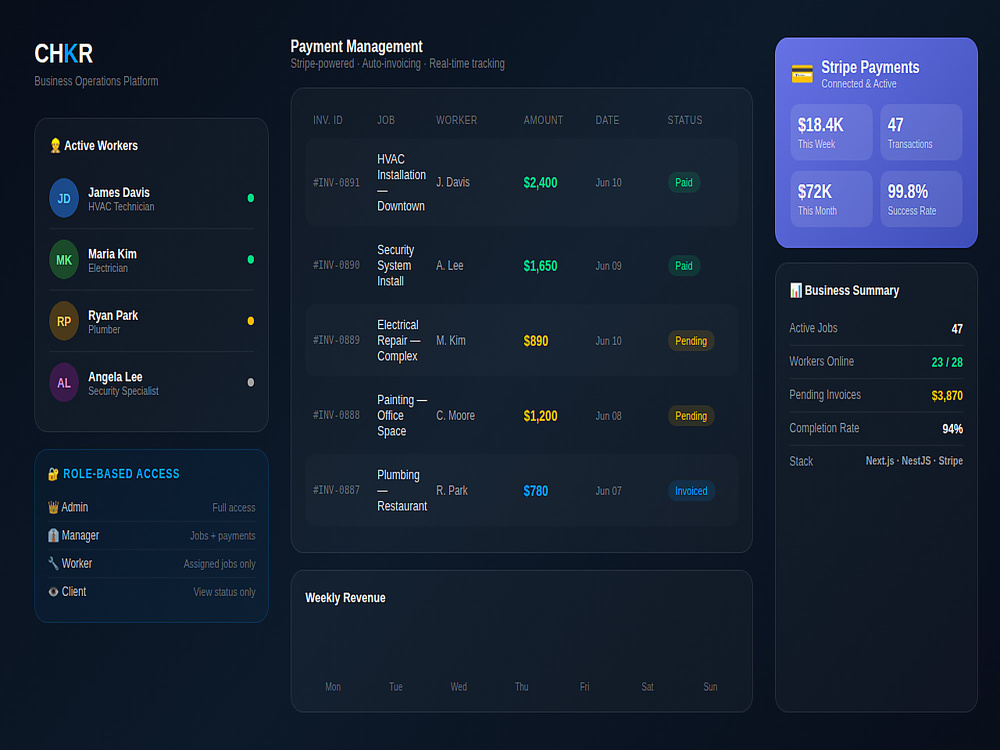Open the 99.8% Success Rate card
1000x750 pixels.
(x=921, y=199)
